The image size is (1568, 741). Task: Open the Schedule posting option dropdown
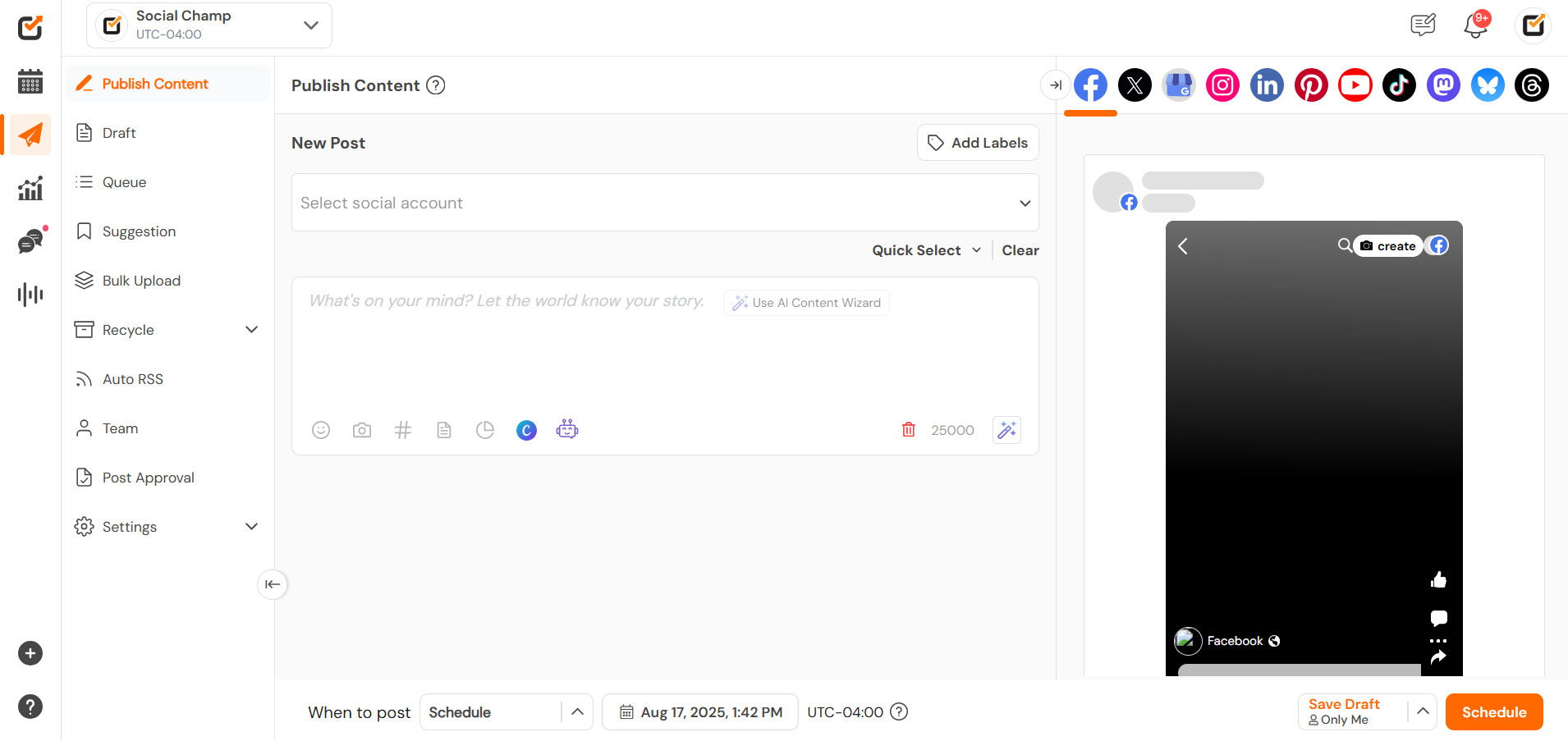[x=507, y=712]
